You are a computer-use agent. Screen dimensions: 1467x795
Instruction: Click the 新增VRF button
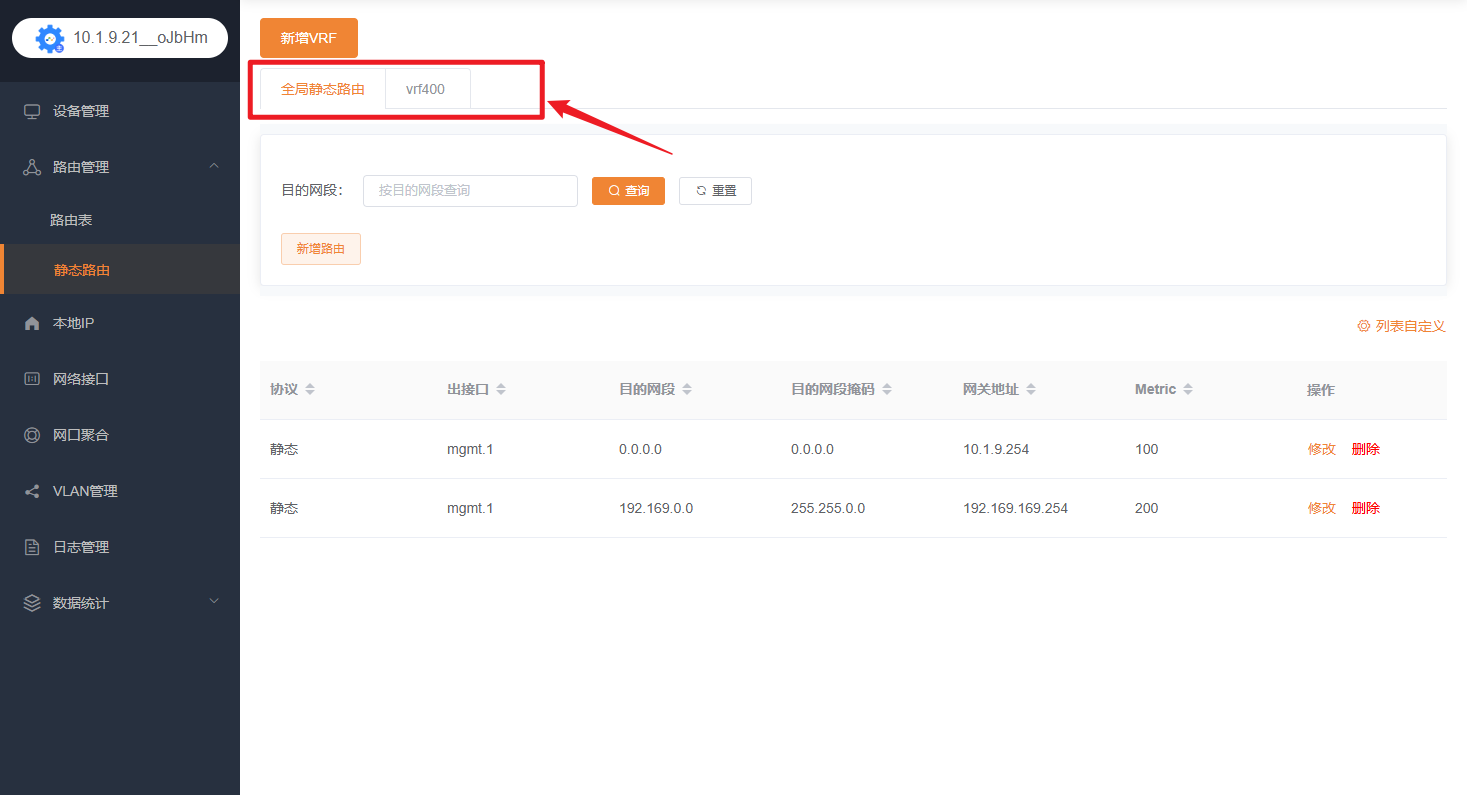tap(308, 38)
